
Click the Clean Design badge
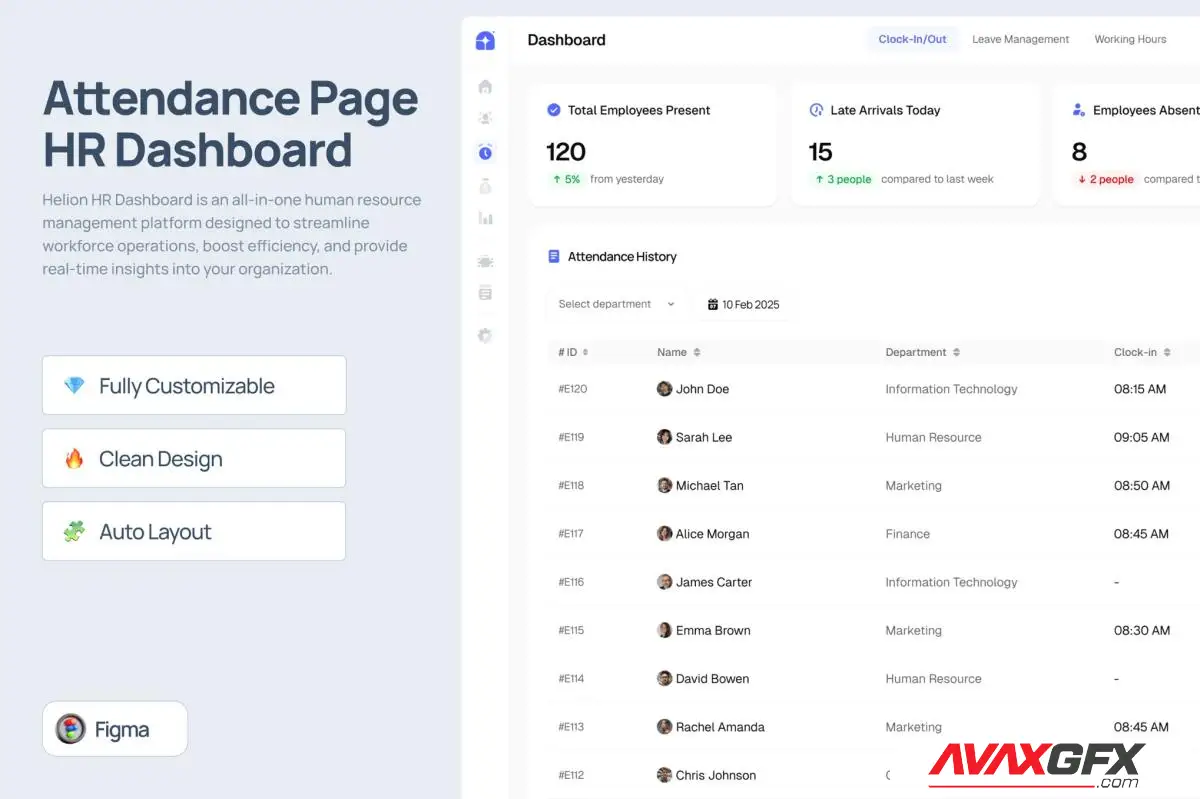(194, 459)
